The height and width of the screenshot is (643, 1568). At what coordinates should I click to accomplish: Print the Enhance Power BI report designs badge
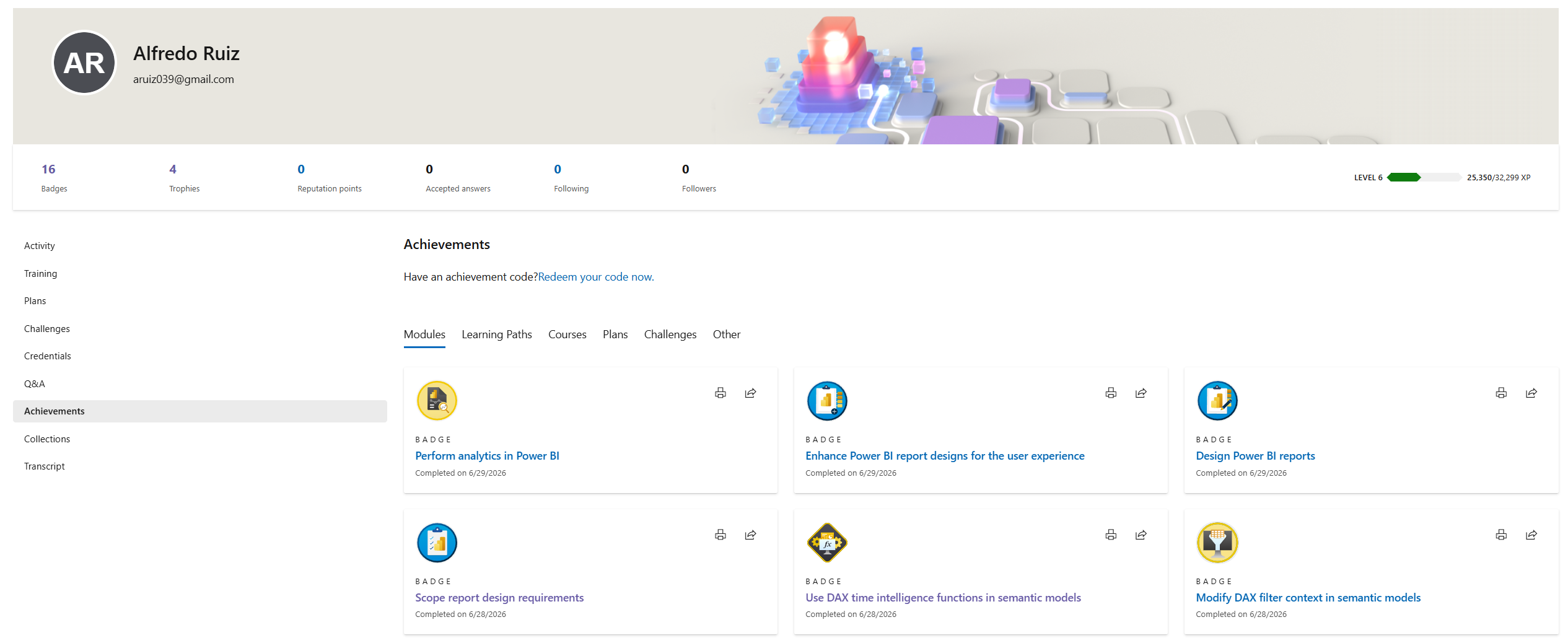tap(1111, 393)
